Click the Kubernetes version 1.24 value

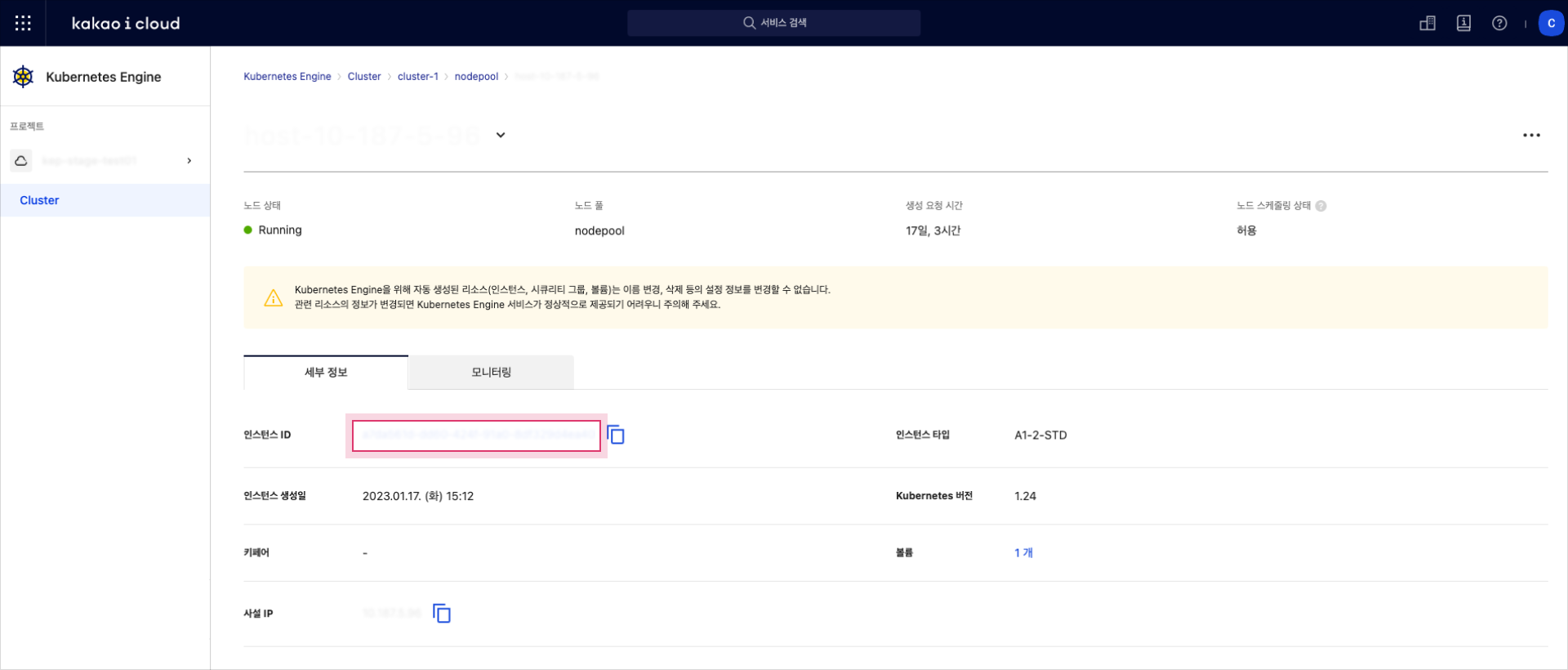click(x=1025, y=496)
